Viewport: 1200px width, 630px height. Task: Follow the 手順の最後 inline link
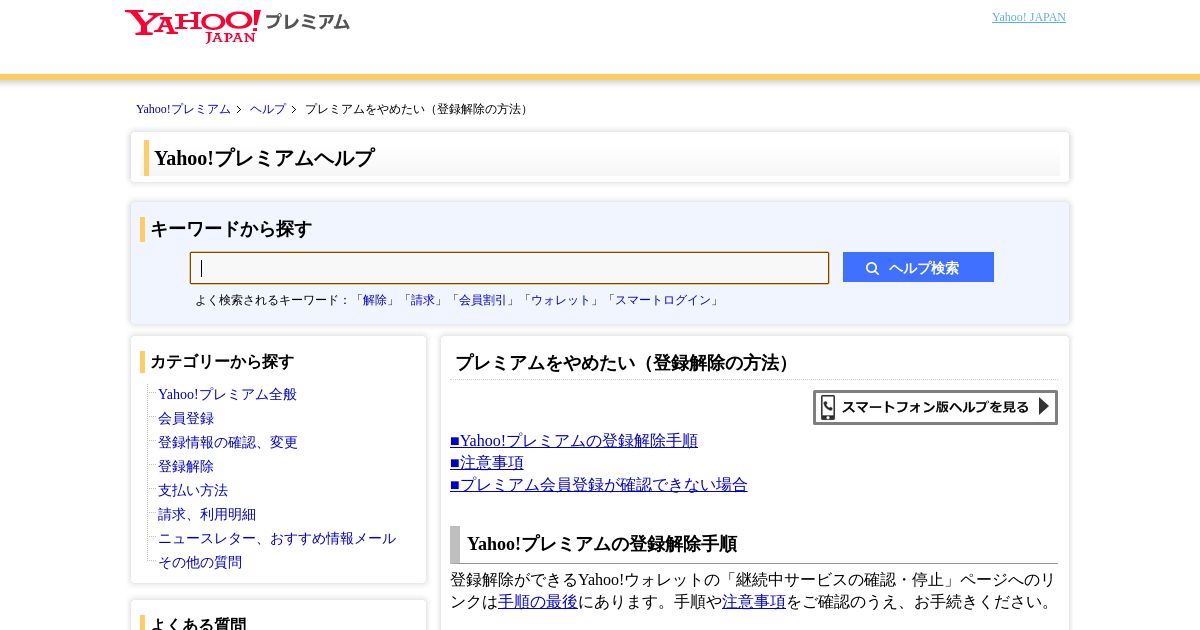(x=538, y=602)
